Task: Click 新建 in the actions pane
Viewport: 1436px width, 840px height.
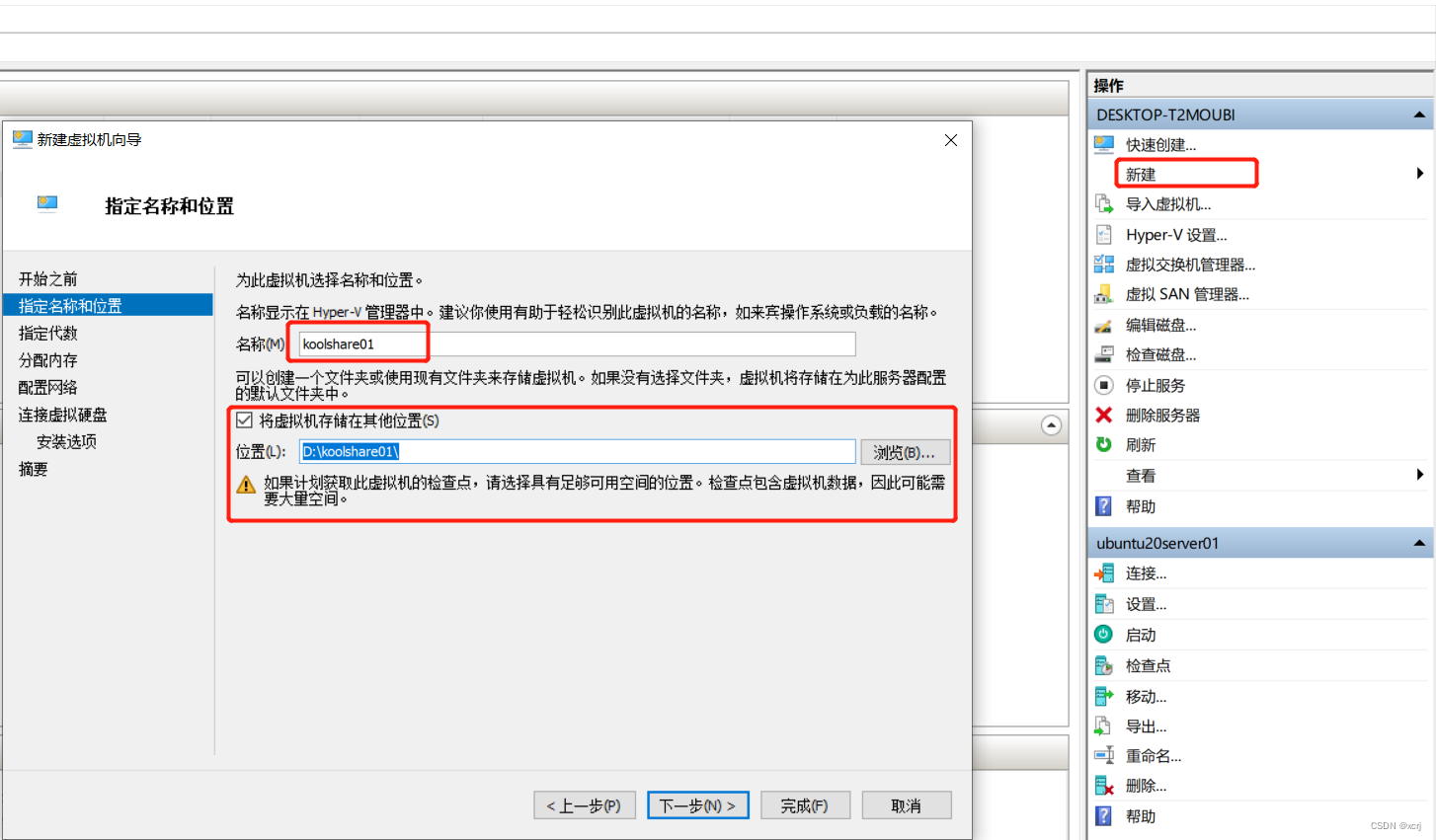Action: click(1141, 174)
